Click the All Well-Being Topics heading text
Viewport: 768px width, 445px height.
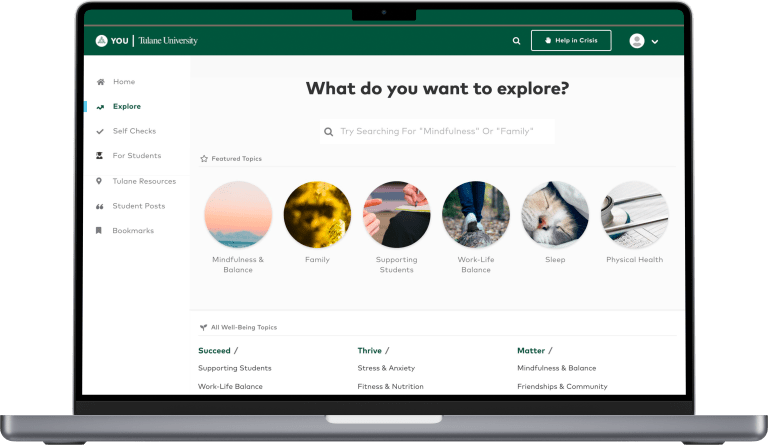click(x=244, y=328)
